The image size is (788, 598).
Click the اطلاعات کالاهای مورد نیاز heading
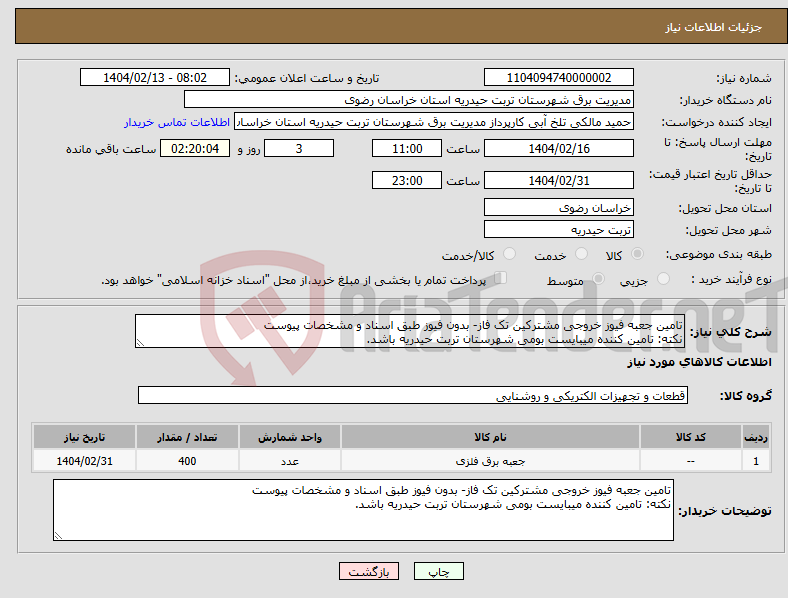point(699,362)
